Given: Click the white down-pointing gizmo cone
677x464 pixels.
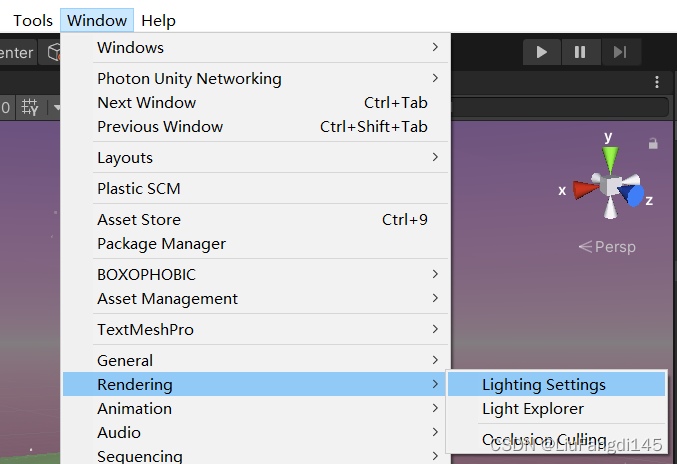Looking at the screenshot, I should pyautogui.click(x=611, y=208).
